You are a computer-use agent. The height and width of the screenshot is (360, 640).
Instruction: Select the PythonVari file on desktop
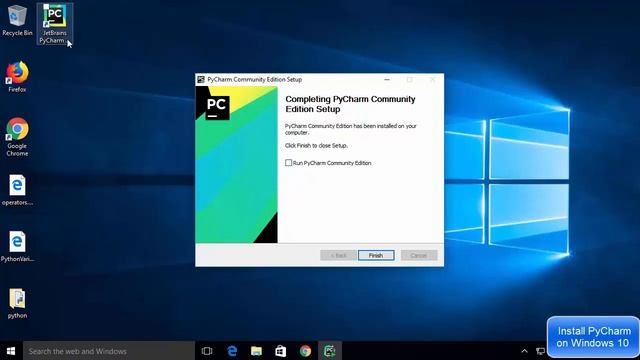[17, 246]
